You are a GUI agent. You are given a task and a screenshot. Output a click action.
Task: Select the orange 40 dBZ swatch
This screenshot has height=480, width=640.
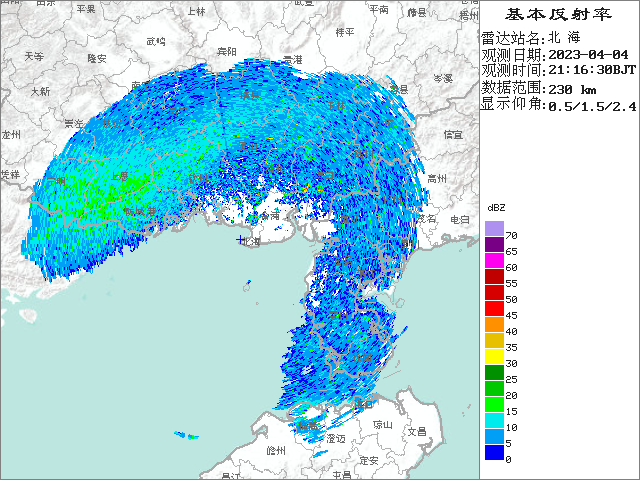click(x=494, y=324)
